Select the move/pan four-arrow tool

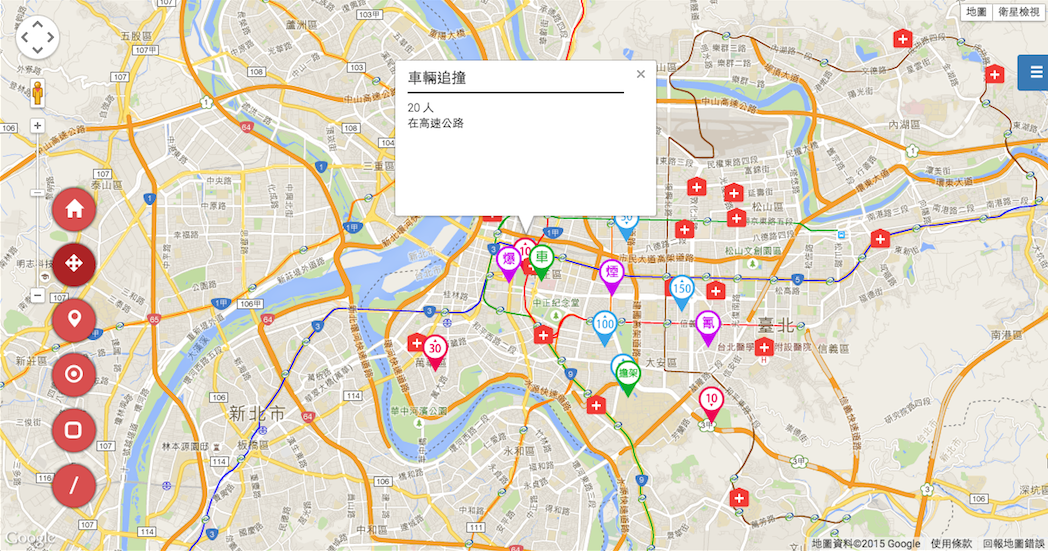coord(74,264)
